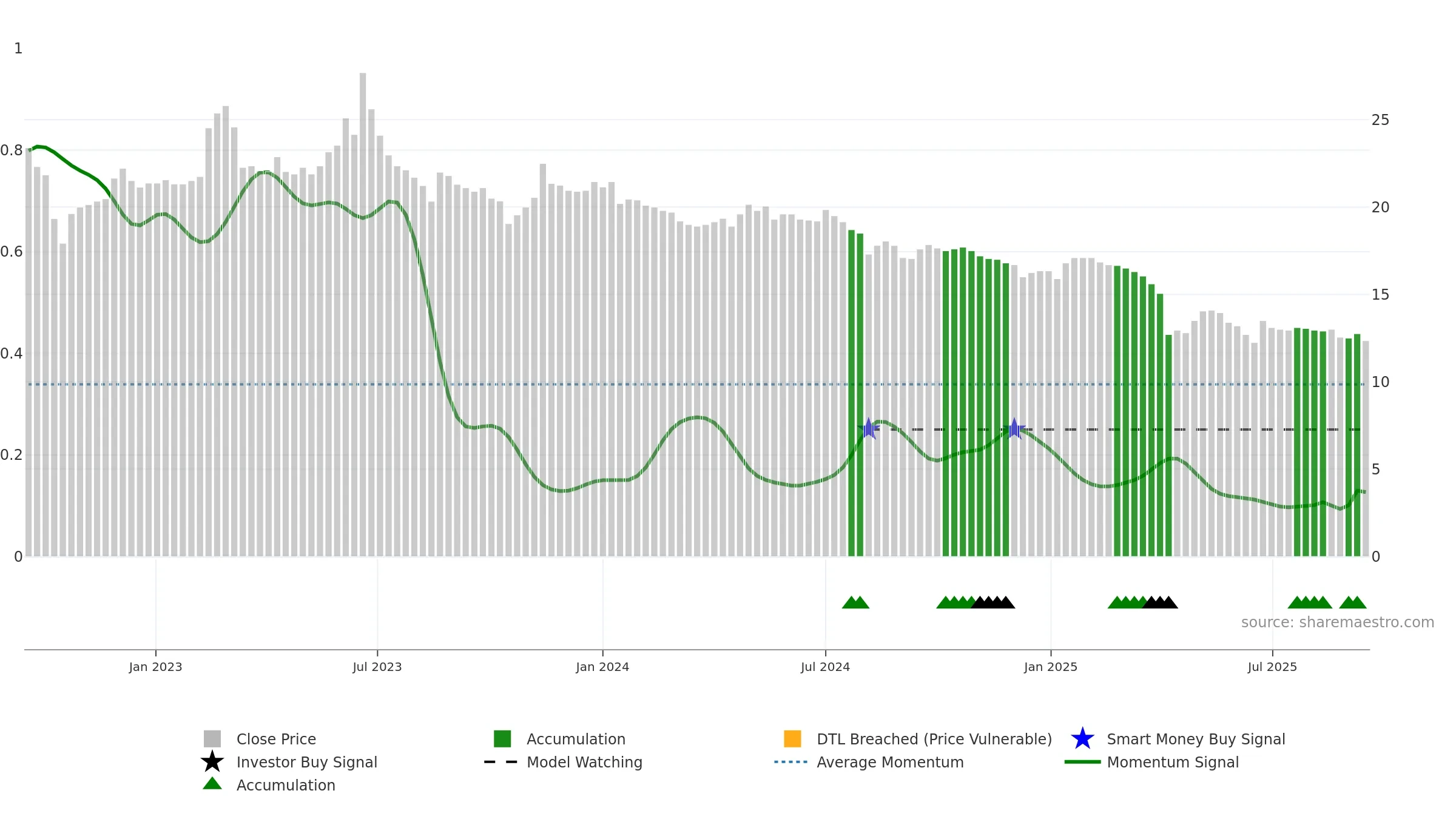1456x819 pixels.
Task: Click the Momentum Signal green line icon
Action: (x=1082, y=762)
